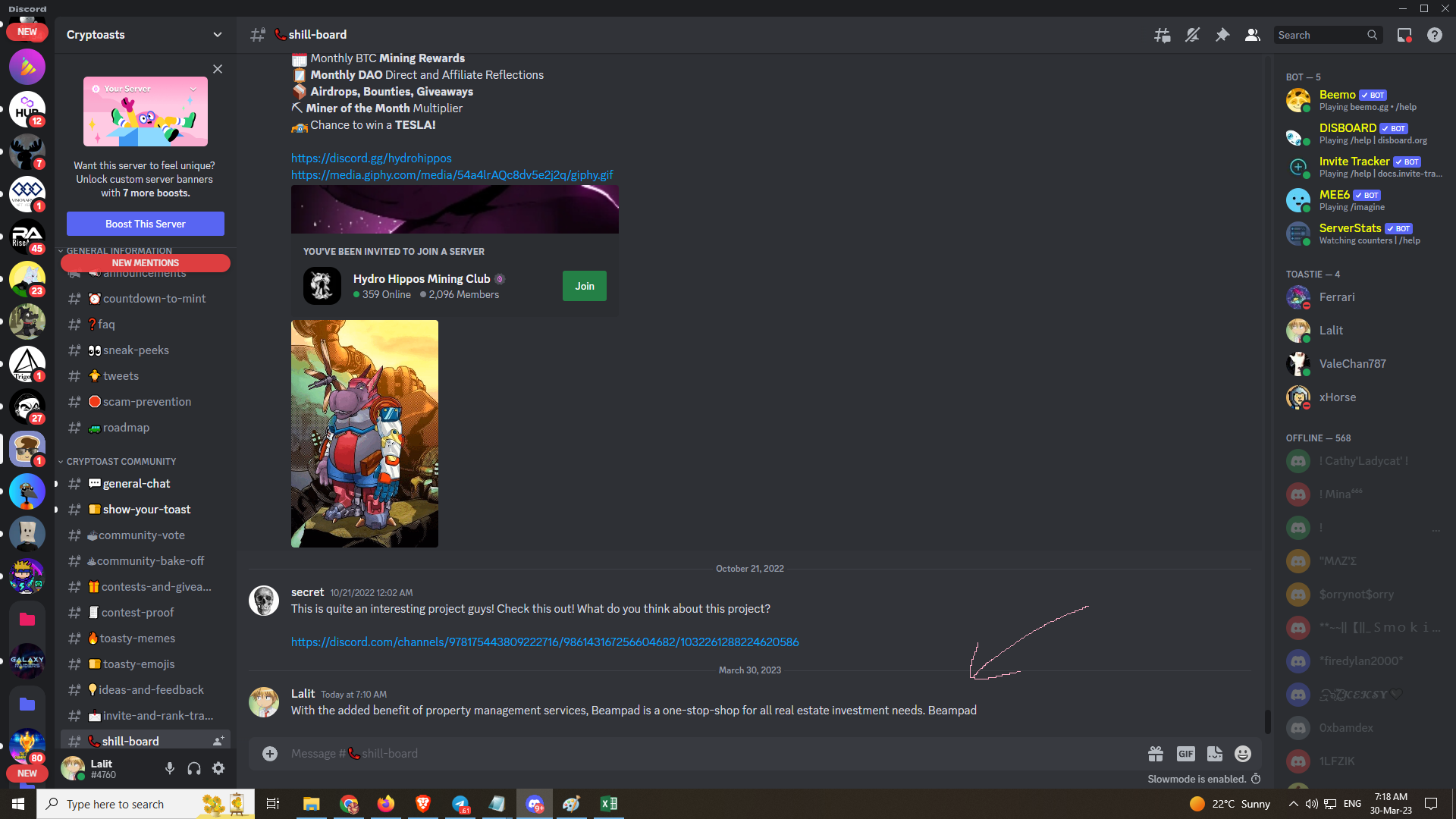Viewport: 1456px width, 819px height.
Task: Select member xHorse
Action: pyautogui.click(x=1363, y=397)
